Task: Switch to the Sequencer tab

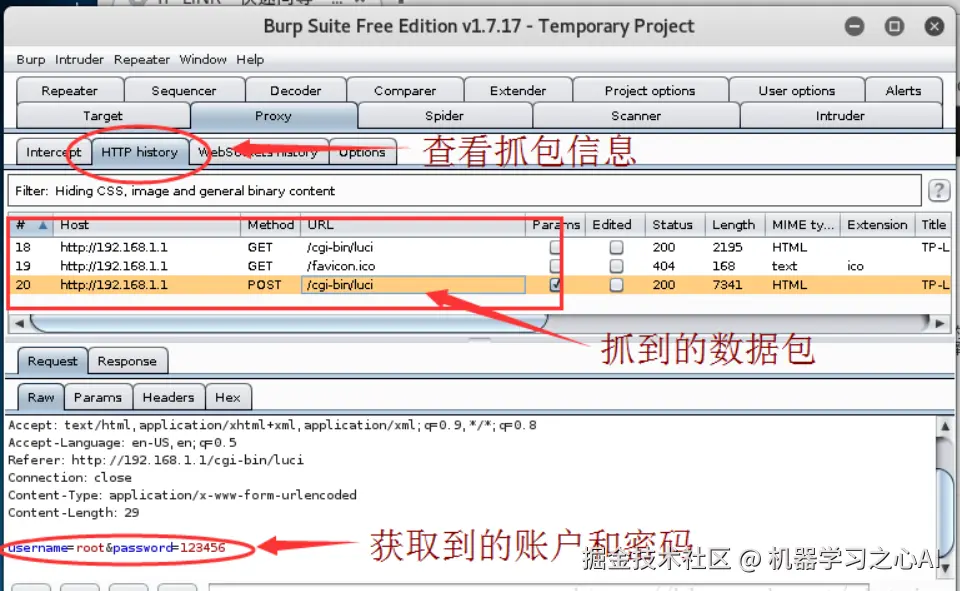Action: [184, 91]
